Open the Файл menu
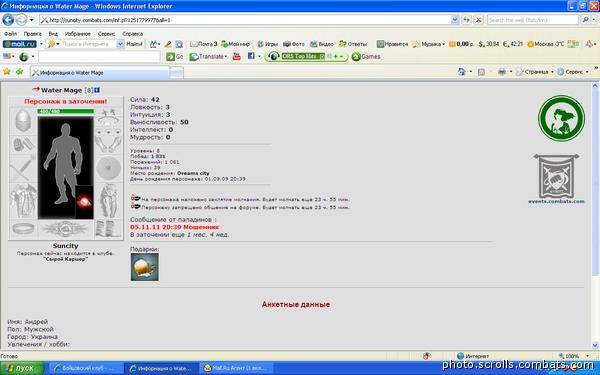 pos(10,34)
